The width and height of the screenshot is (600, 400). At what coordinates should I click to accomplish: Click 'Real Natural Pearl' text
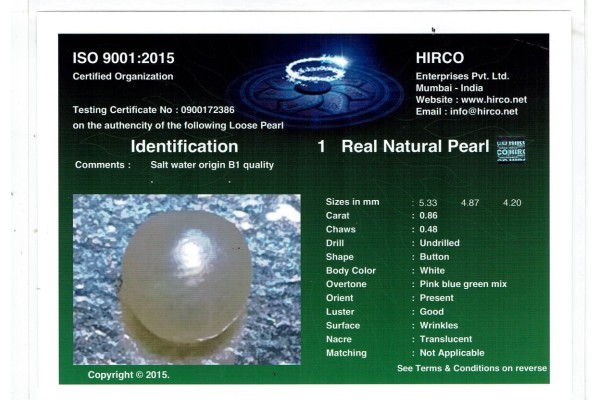(415, 147)
